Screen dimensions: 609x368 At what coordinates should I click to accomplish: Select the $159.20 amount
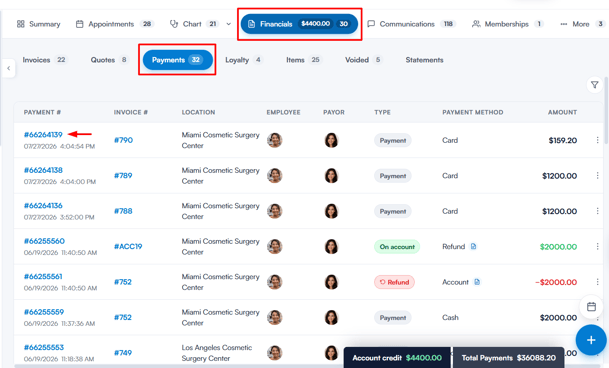click(562, 140)
